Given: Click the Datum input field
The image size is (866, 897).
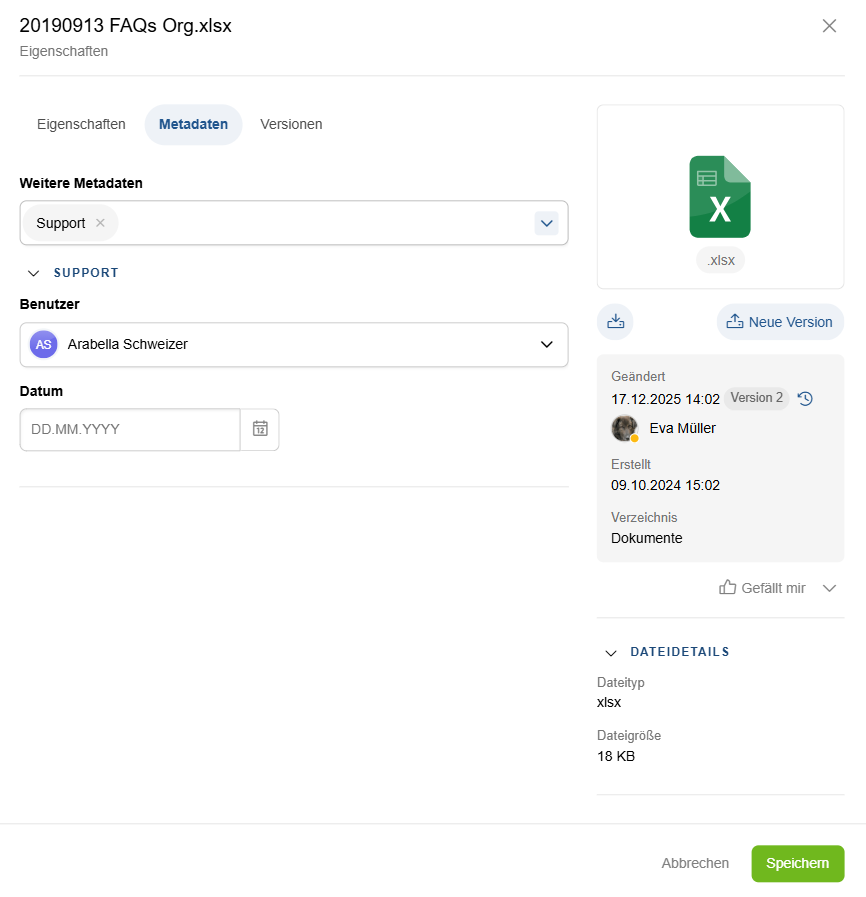Looking at the screenshot, I should coord(130,429).
